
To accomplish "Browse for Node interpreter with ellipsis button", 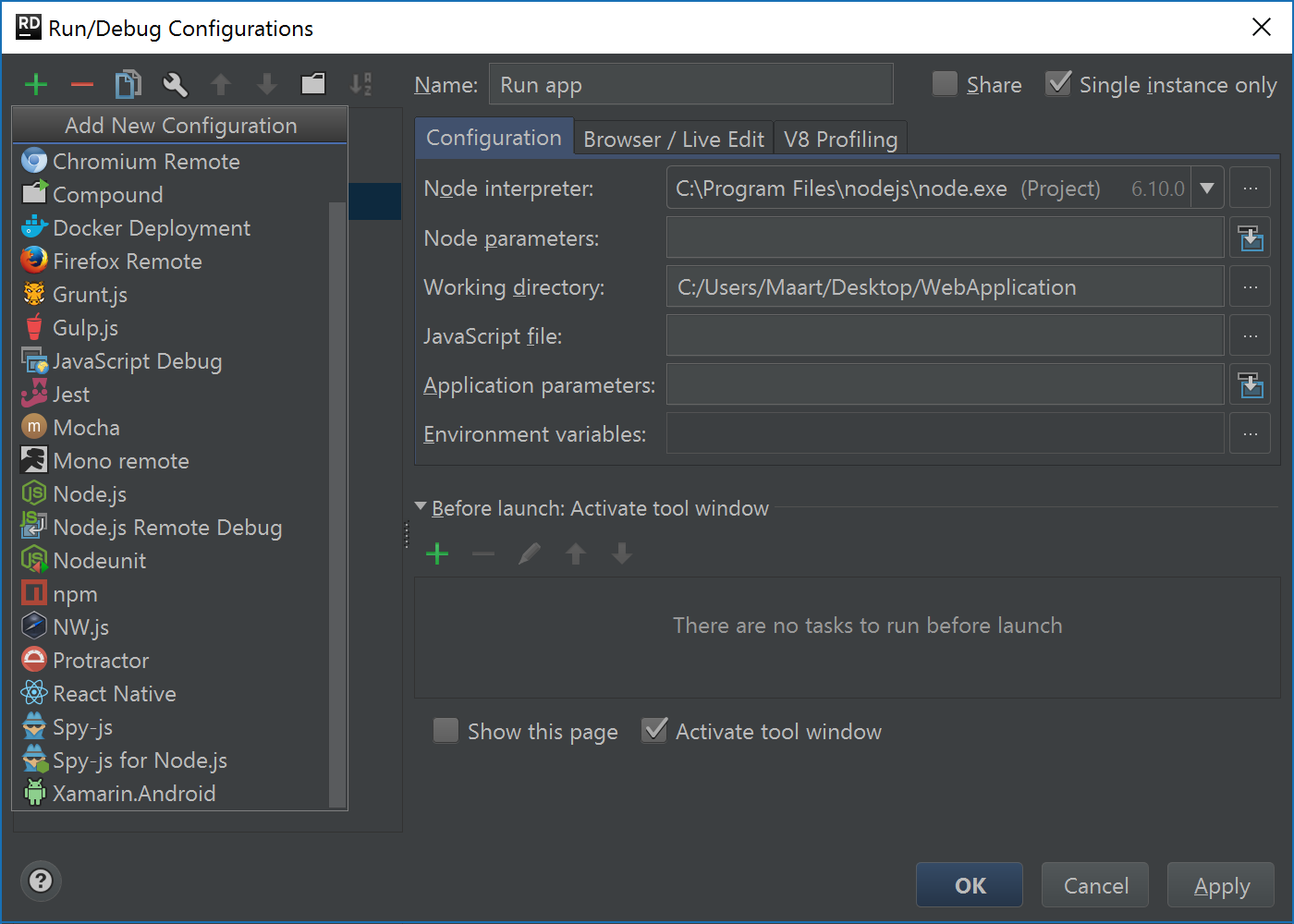I will pos(1250,188).
